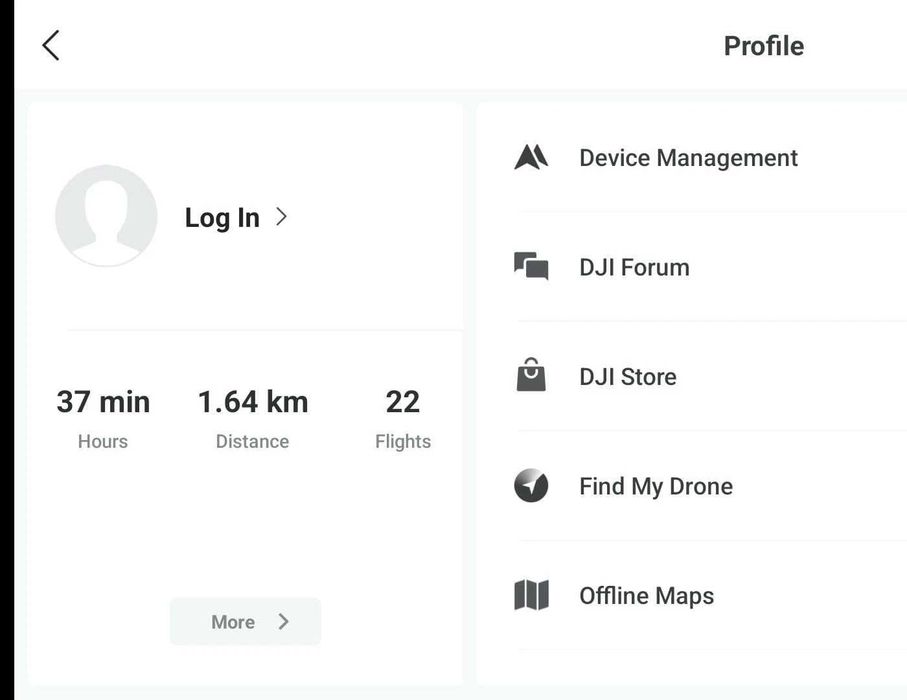Click the Log In text link
Viewport: 907px width, 700px height.
(222, 218)
